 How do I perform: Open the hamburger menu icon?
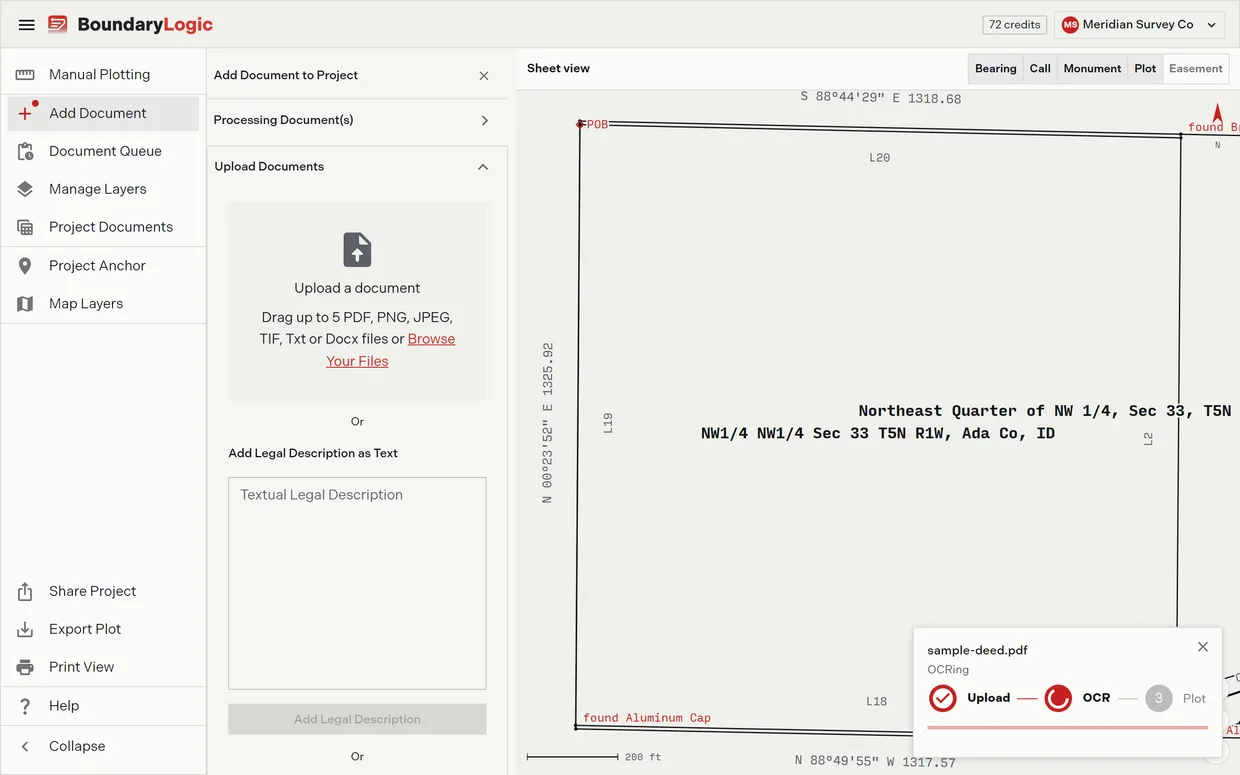click(x=27, y=25)
